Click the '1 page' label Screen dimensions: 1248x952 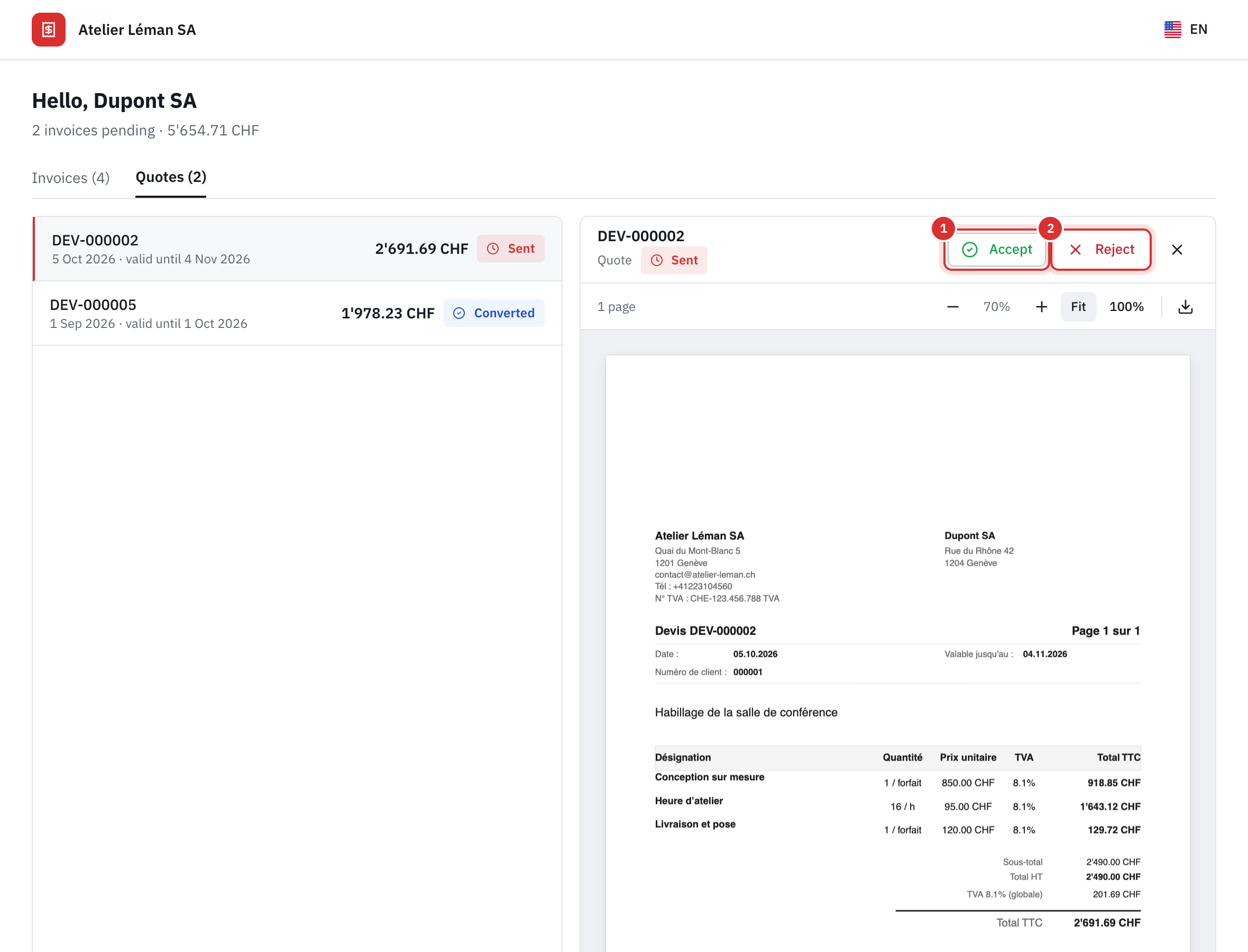[617, 307]
